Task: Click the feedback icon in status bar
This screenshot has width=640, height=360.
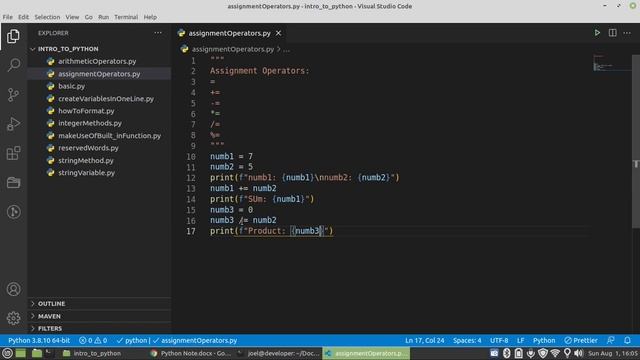Action: (611, 340)
